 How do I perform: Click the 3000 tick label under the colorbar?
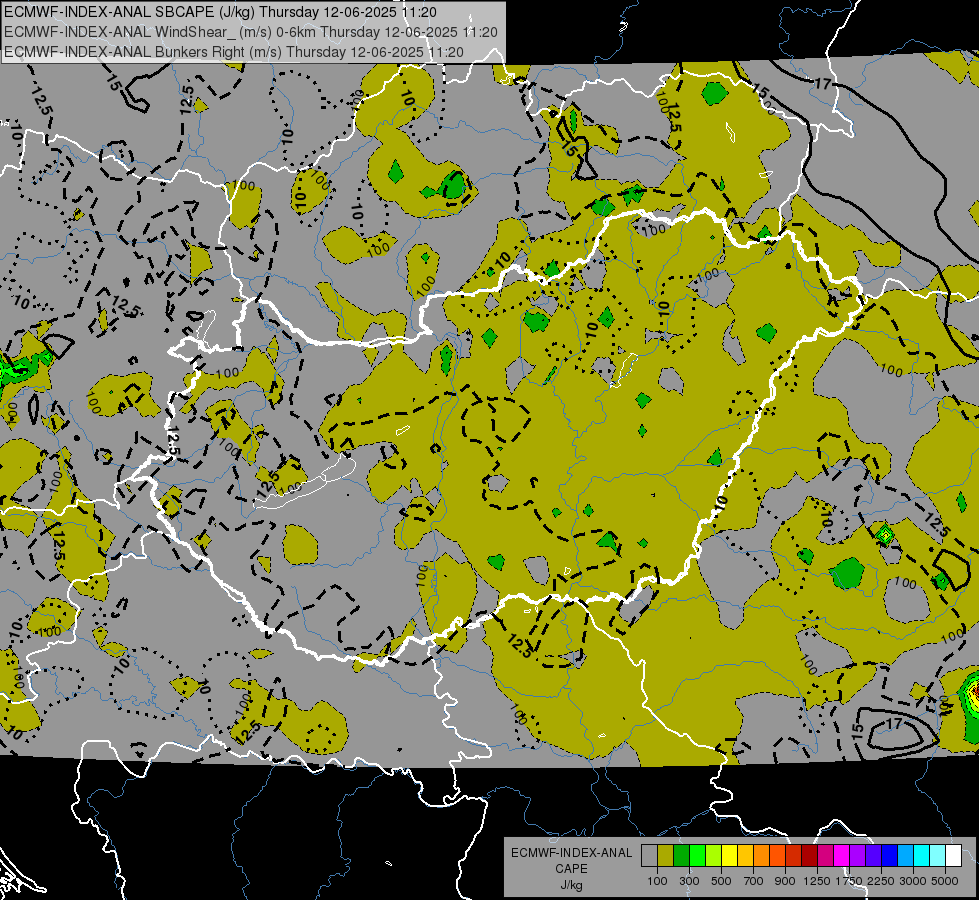pyautogui.click(x=913, y=881)
